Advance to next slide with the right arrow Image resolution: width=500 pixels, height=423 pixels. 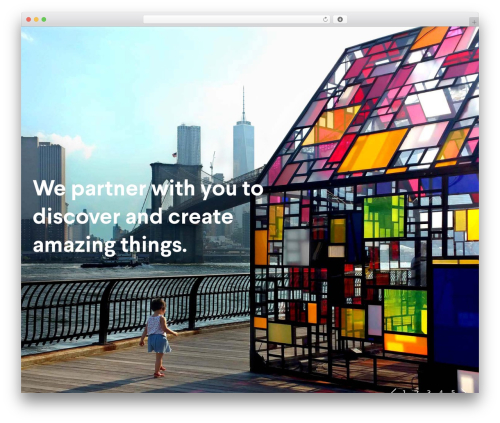464,391
